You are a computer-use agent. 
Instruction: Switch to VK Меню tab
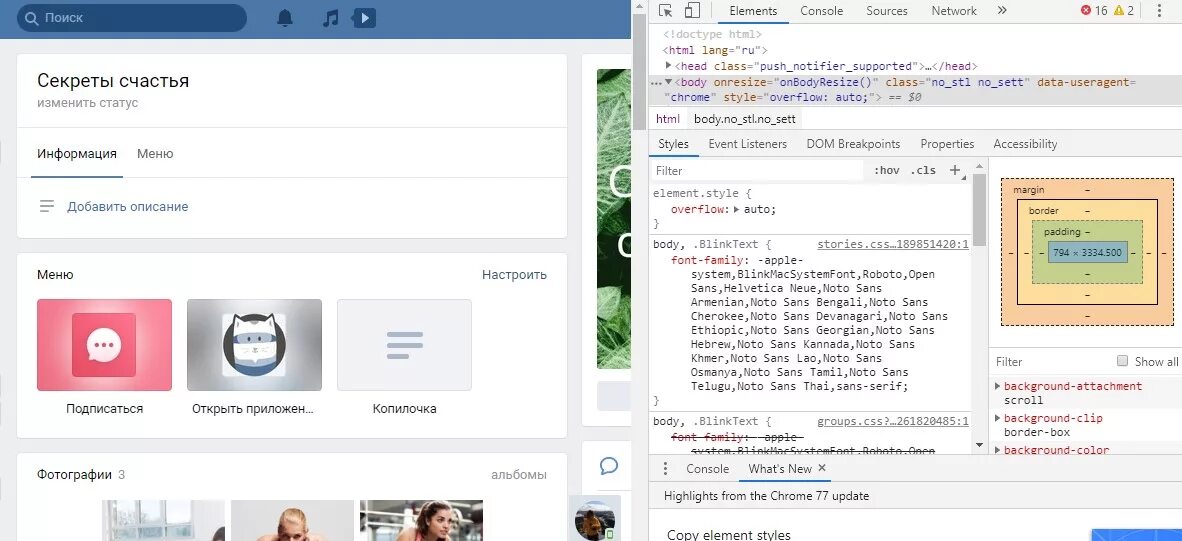point(155,154)
